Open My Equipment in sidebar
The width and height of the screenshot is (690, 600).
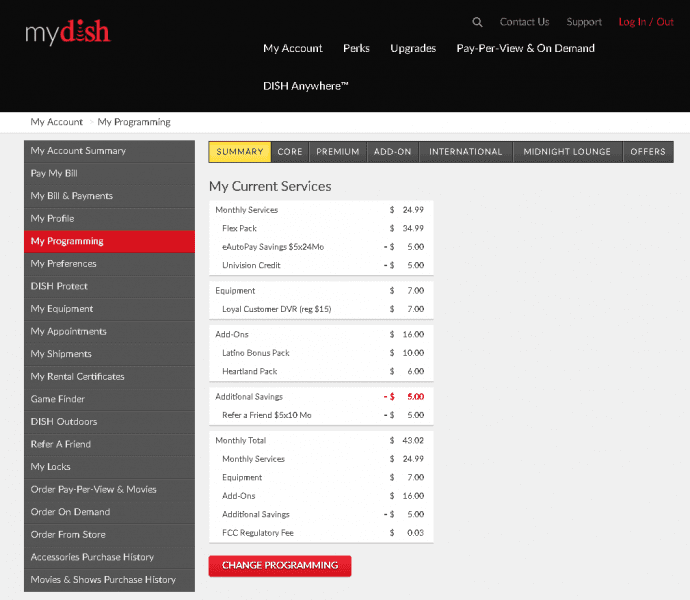[x=110, y=309]
